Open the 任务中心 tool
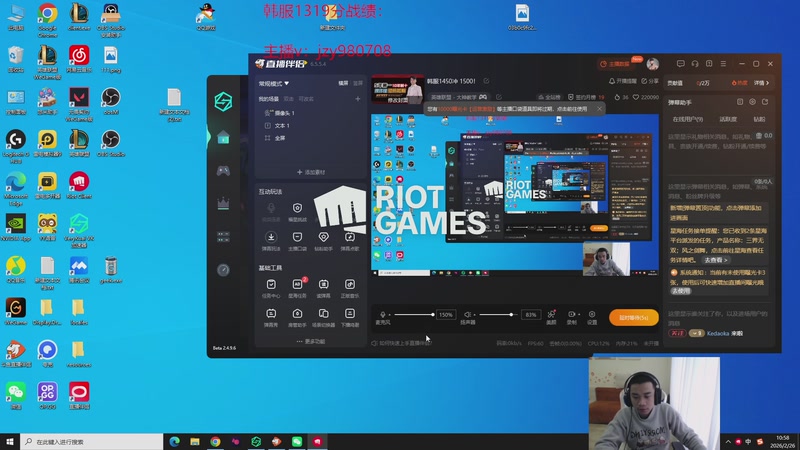Image resolution: width=800 pixels, height=450 pixels. coord(271,288)
